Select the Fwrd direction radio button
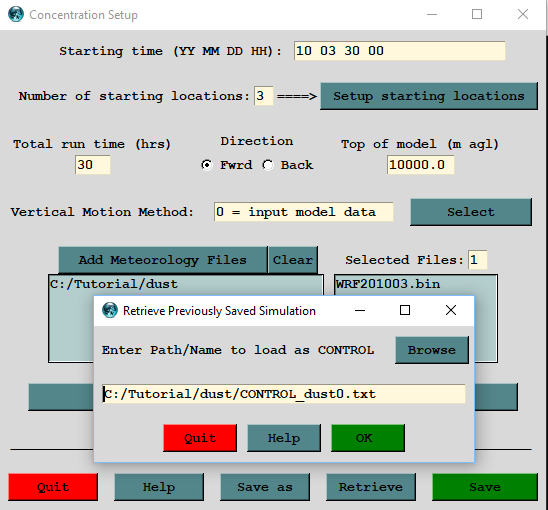 (x=207, y=165)
